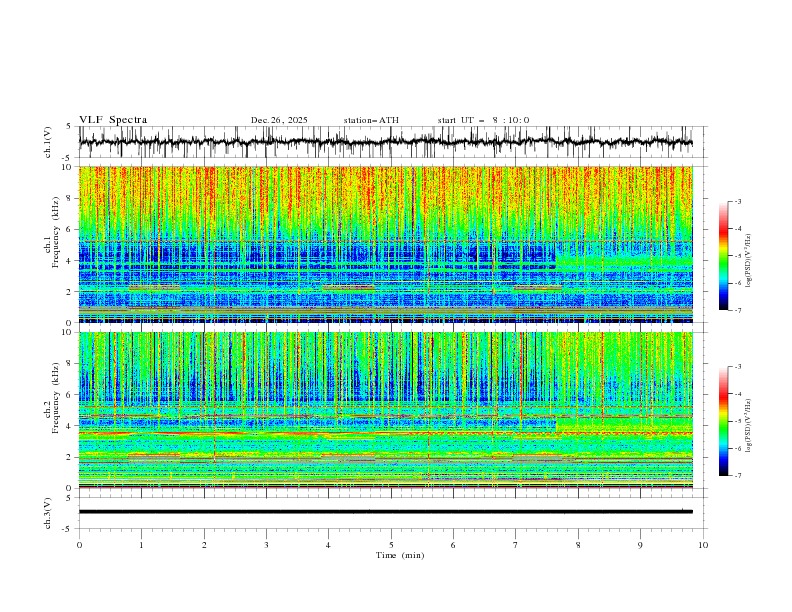Click time axis tick label "3"
This screenshot has height=612, width=792.
(266, 545)
